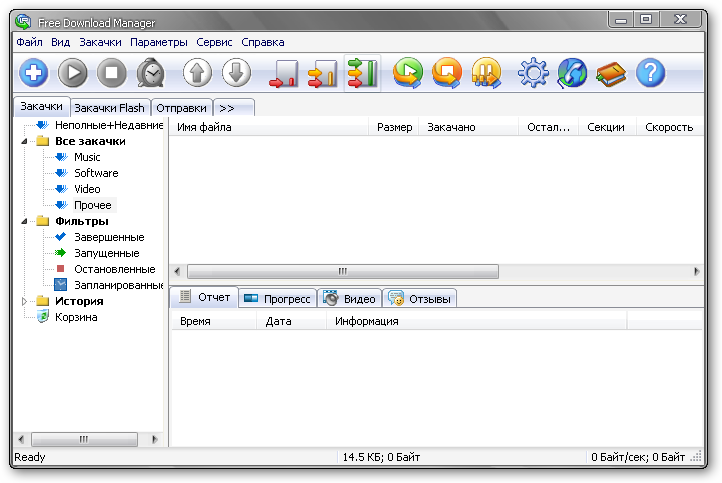Image resolution: width=722 pixels, height=483 pixels.
Task: Sort by the Размер column header
Action: coord(394,127)
